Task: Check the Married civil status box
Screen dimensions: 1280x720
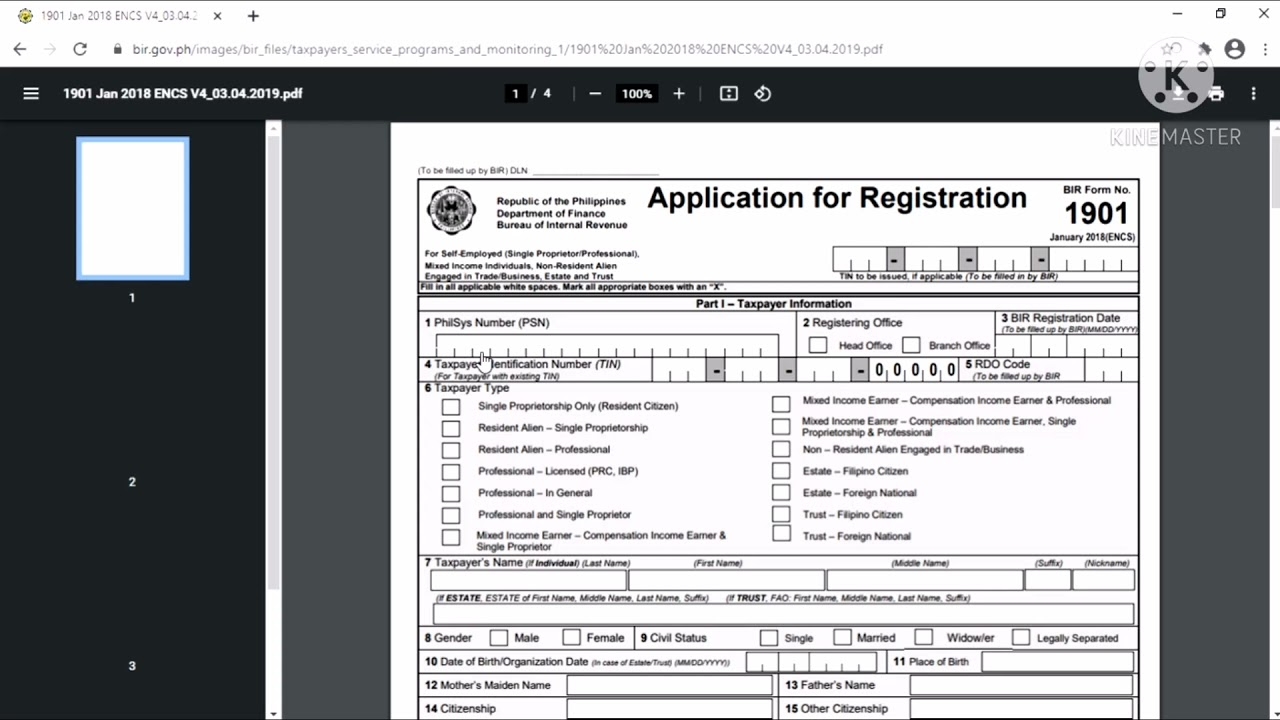Action: (x=842, y=638)
